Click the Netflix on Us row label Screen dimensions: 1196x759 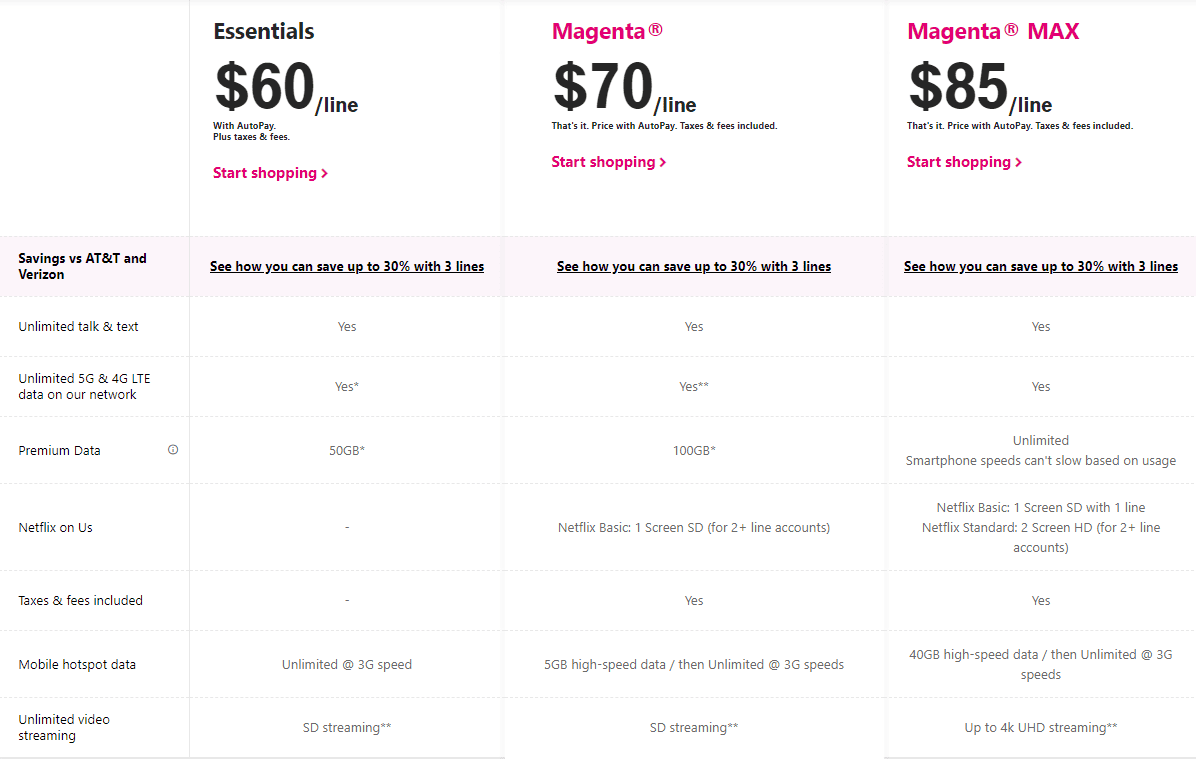click(56, 527)
